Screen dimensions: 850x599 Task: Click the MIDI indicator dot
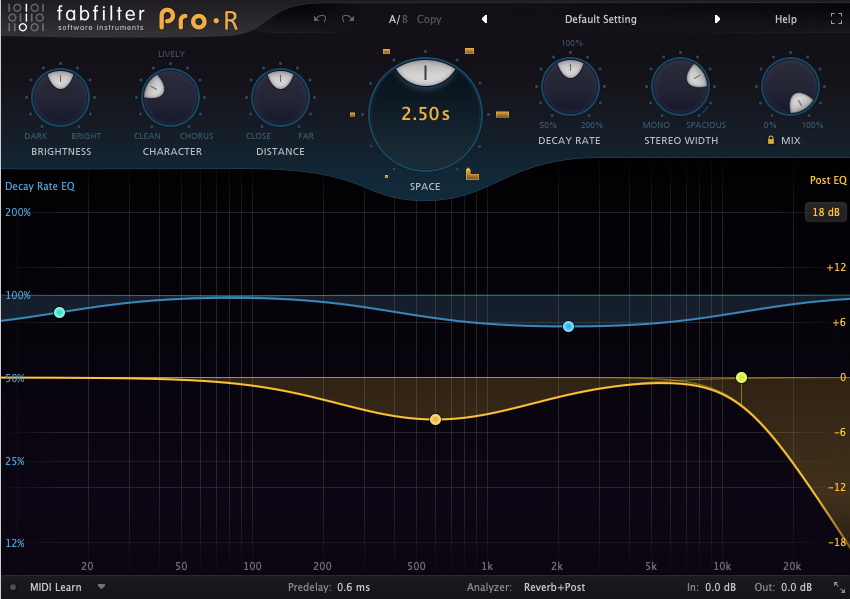(13, 587)
